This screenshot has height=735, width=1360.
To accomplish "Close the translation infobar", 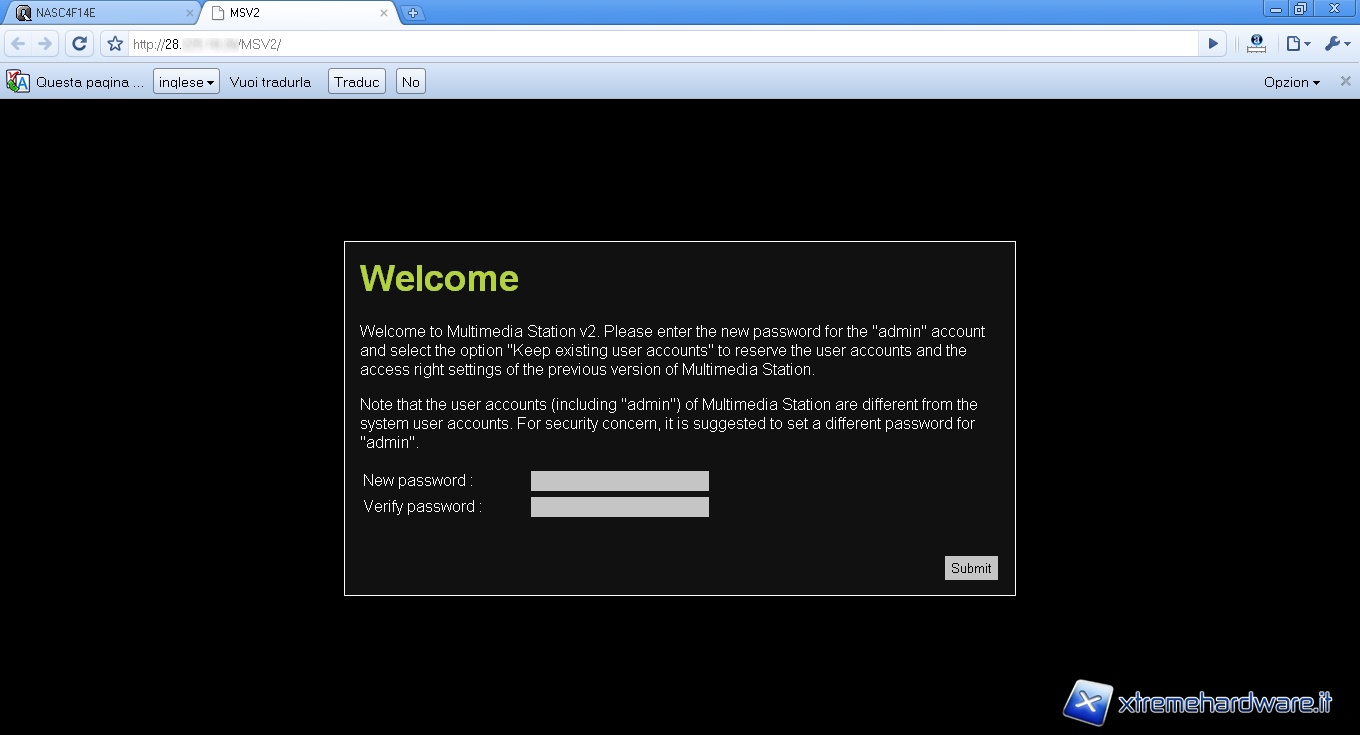I will (x=1345, y=82).
